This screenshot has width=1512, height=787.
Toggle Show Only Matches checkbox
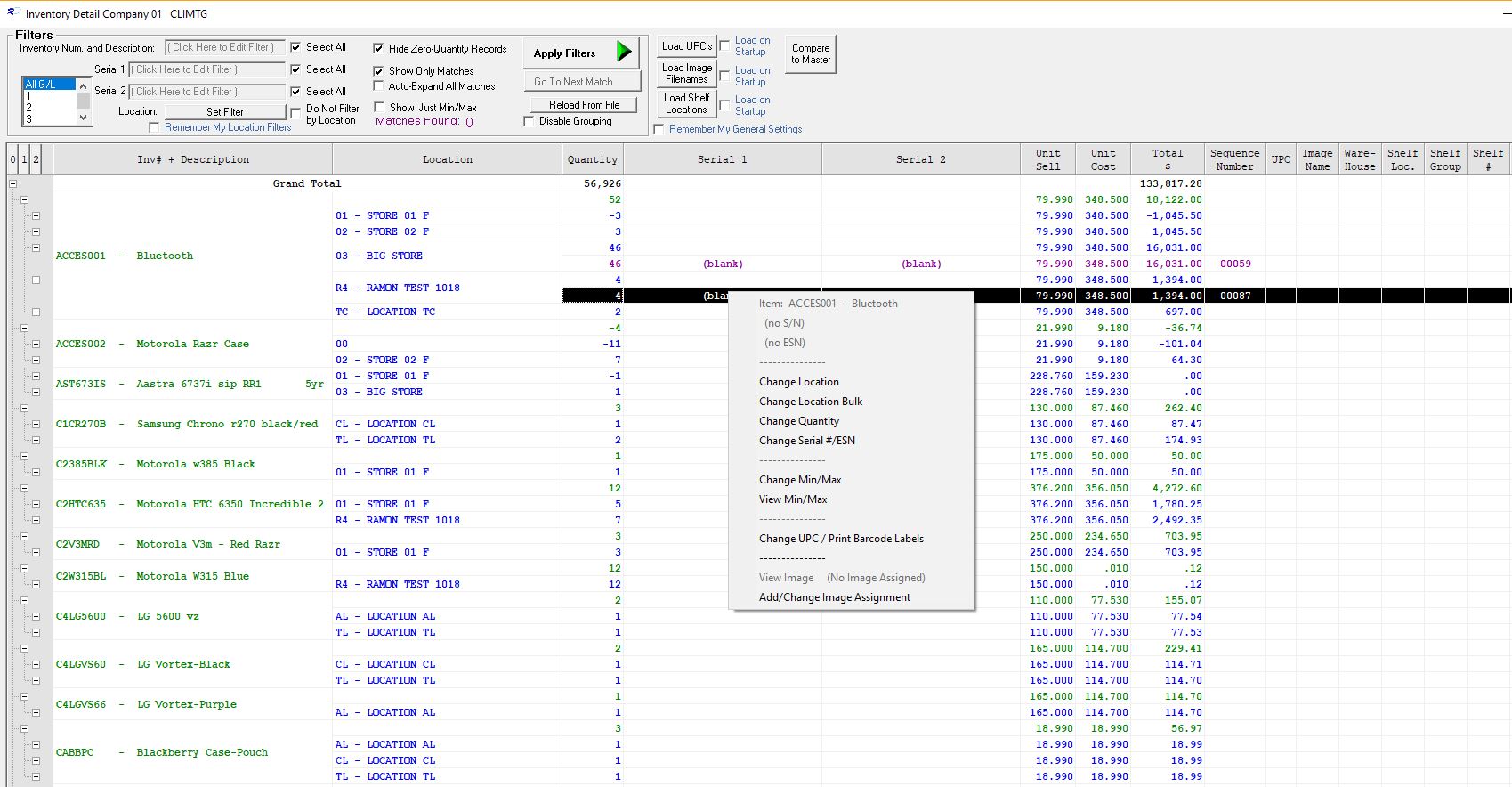[378, 71]
